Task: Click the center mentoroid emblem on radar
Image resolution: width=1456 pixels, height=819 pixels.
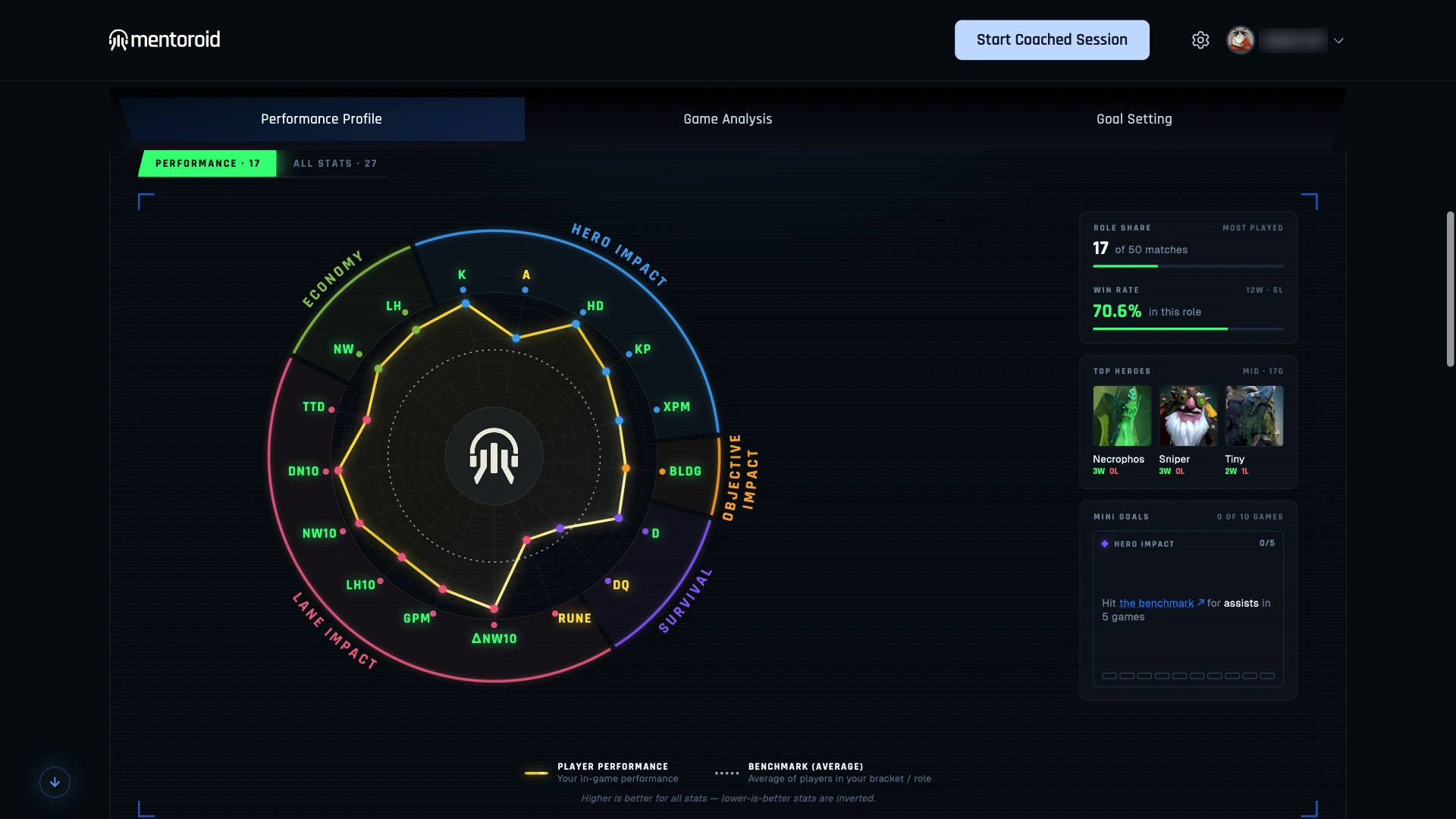Action: [x=494, y=456]
